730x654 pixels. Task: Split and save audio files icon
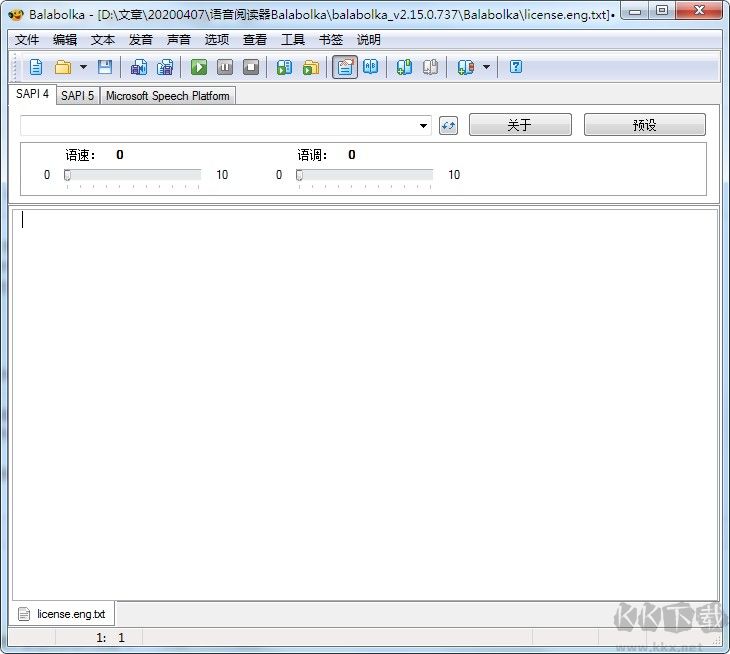(x=165, y=67)
